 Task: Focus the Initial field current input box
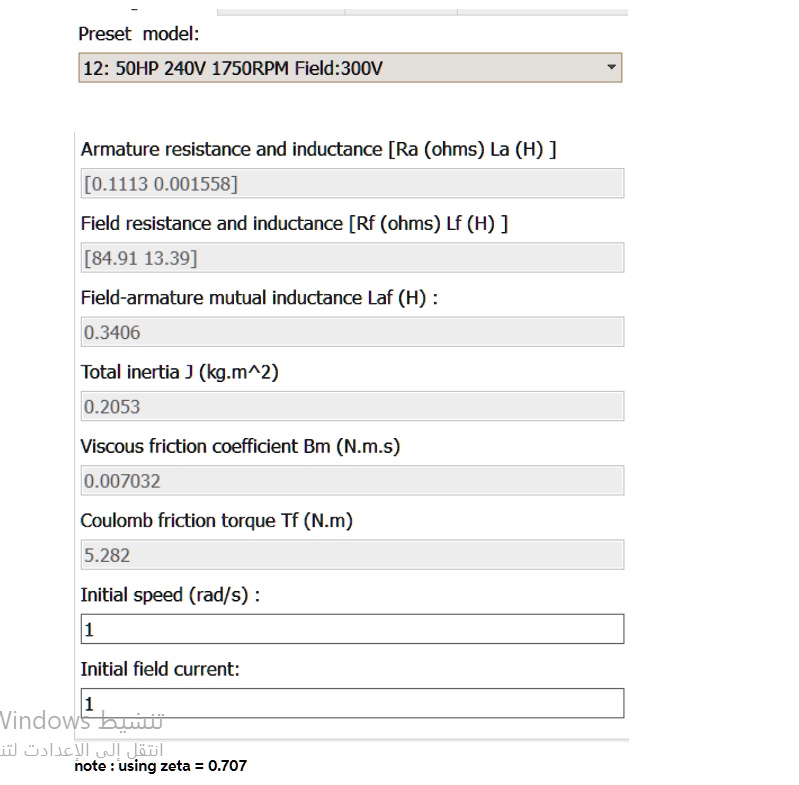pyautogui.click(x=352, y=703)
